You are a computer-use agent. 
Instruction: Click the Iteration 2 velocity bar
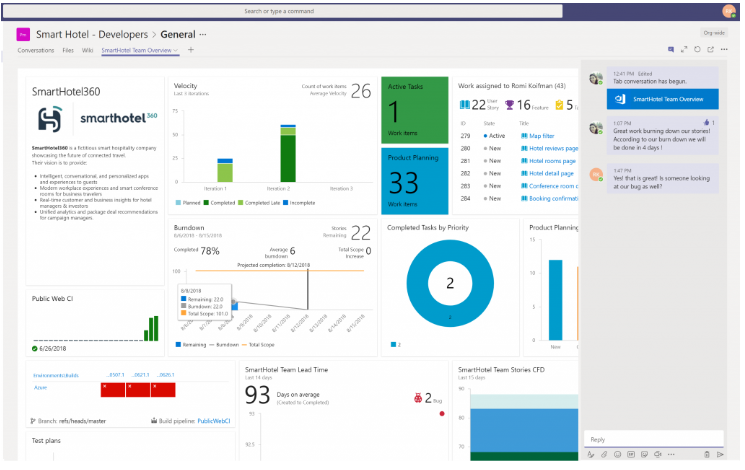[288, 153]
